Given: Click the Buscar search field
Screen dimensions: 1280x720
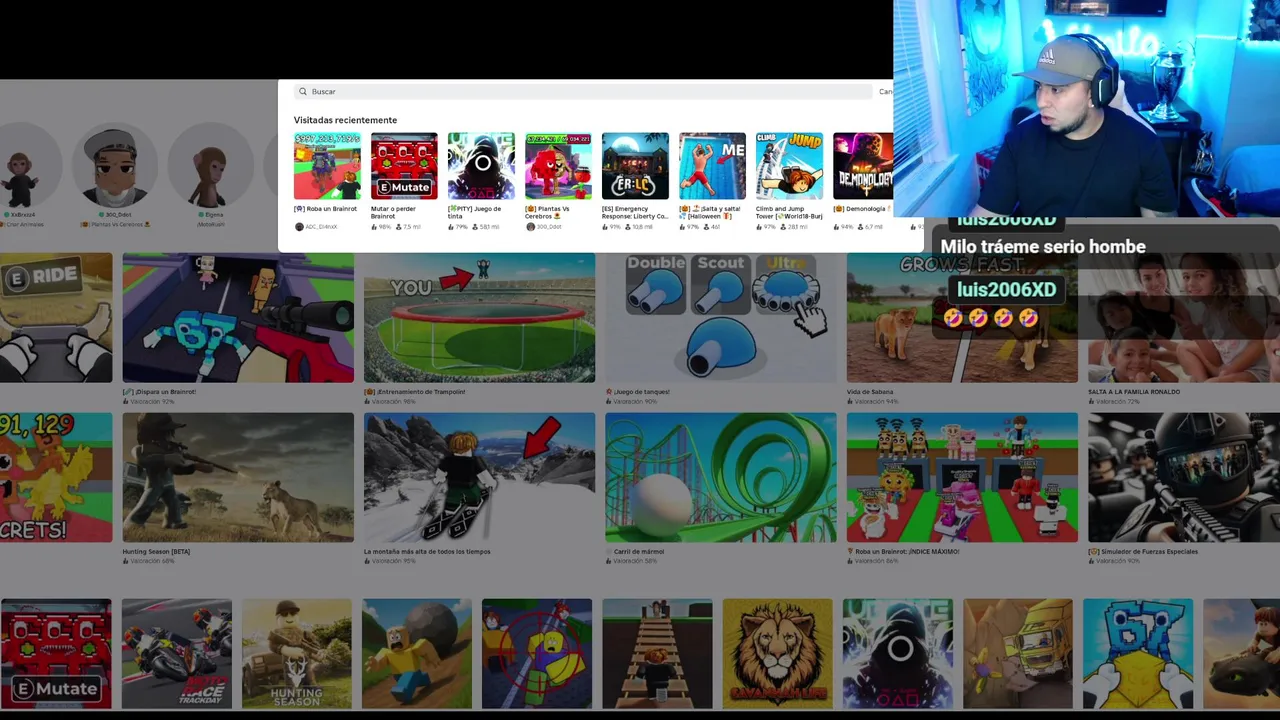Looking at the screenshot, I should [584, 91].
